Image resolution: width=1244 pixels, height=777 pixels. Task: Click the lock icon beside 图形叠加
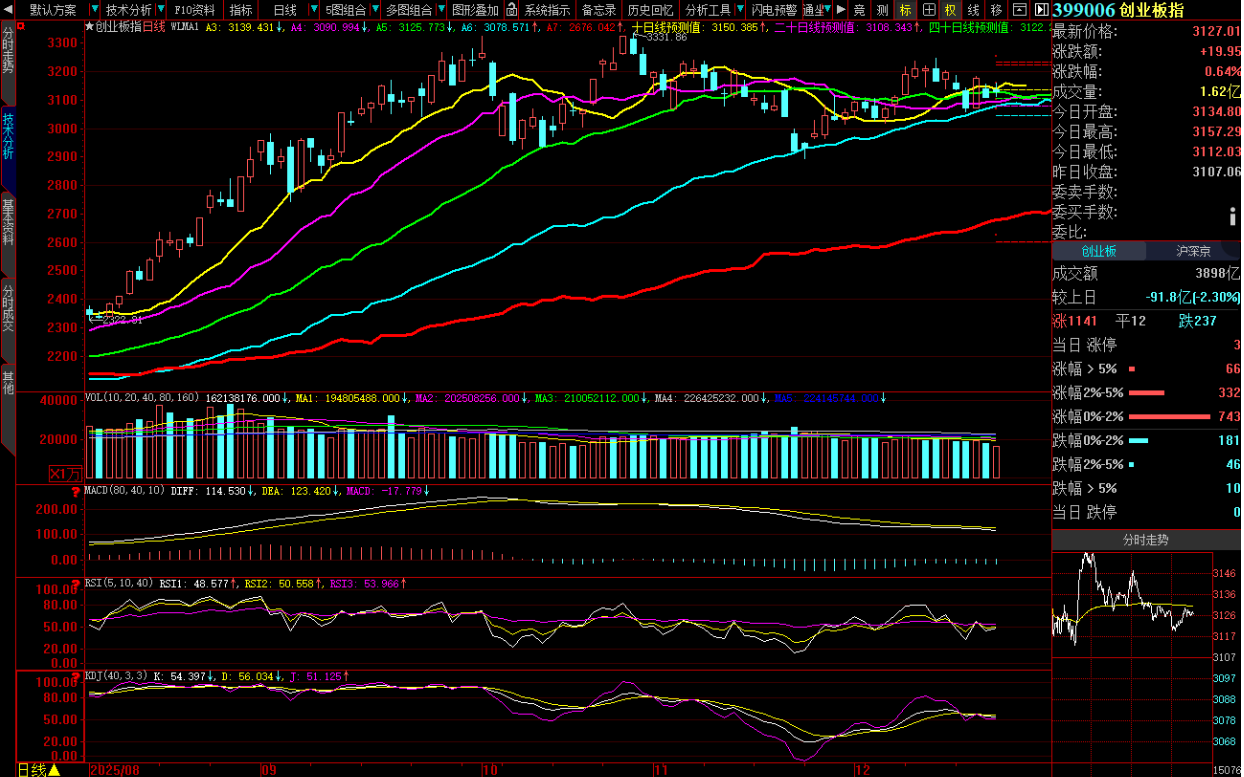[x=511, y=10]
